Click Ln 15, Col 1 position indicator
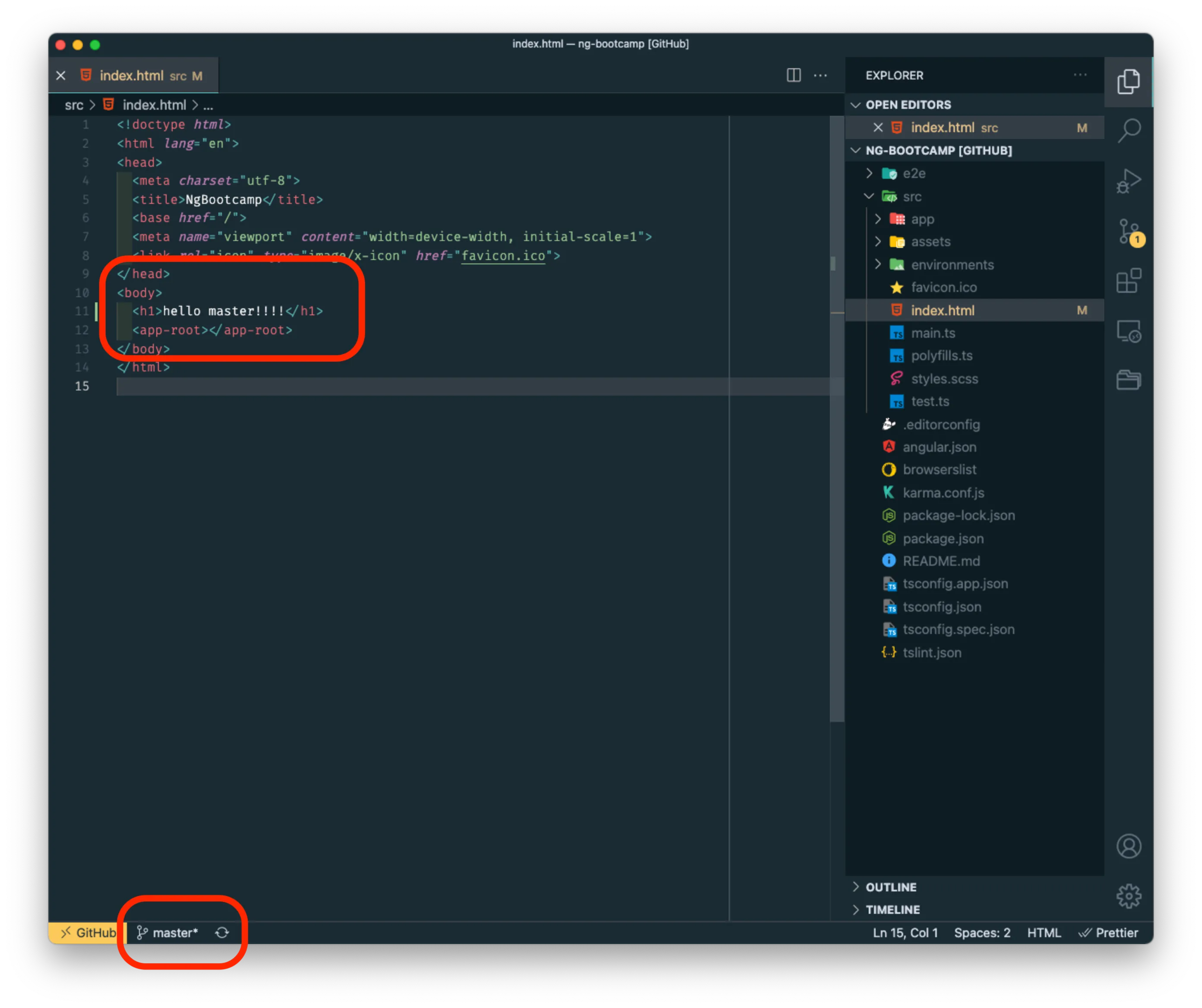Screen dimensions: 1202x1008 [x=905, y=932]
